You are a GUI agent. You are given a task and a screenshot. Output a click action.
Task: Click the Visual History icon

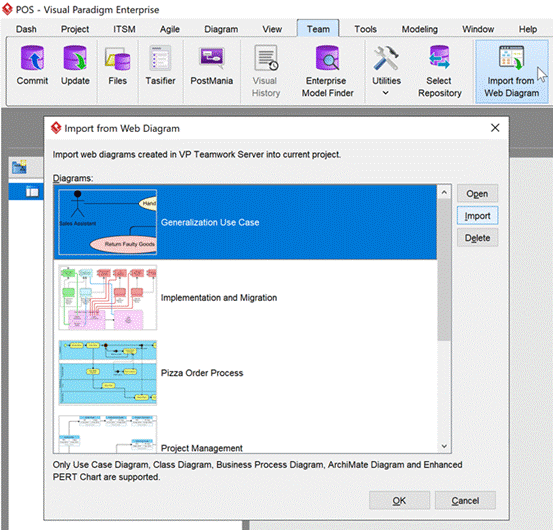(266, 58)
